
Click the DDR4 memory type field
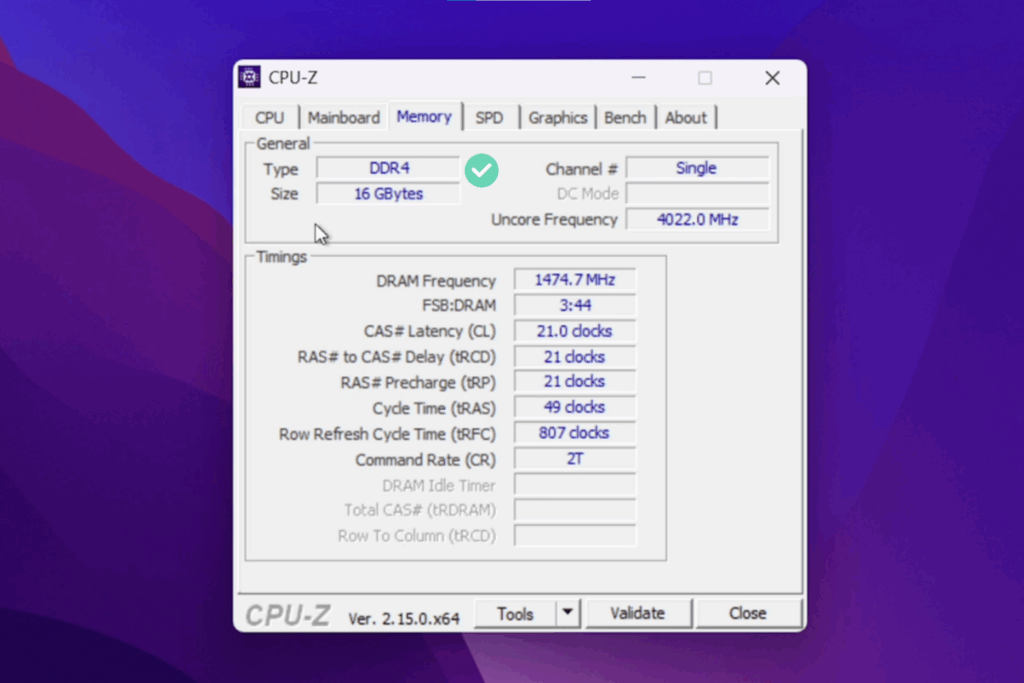389,168
